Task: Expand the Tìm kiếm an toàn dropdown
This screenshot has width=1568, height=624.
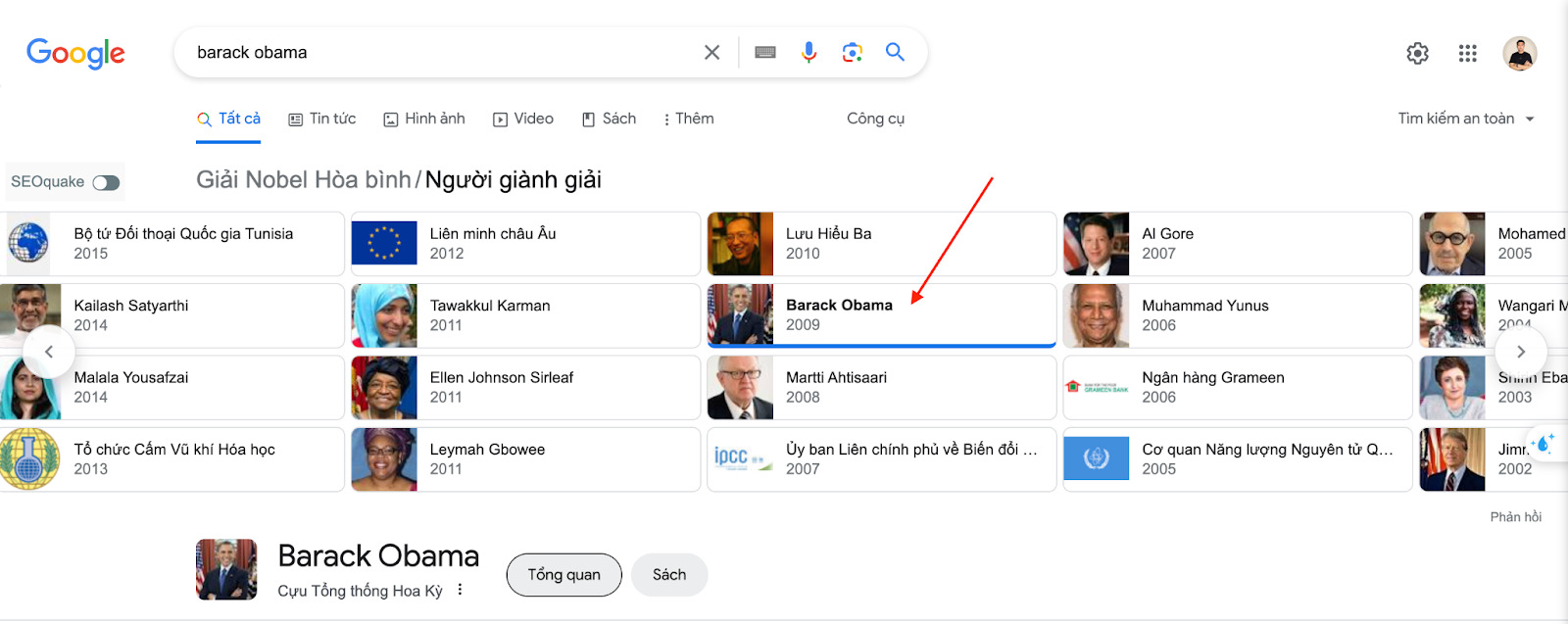Action: coord(1465,119)
